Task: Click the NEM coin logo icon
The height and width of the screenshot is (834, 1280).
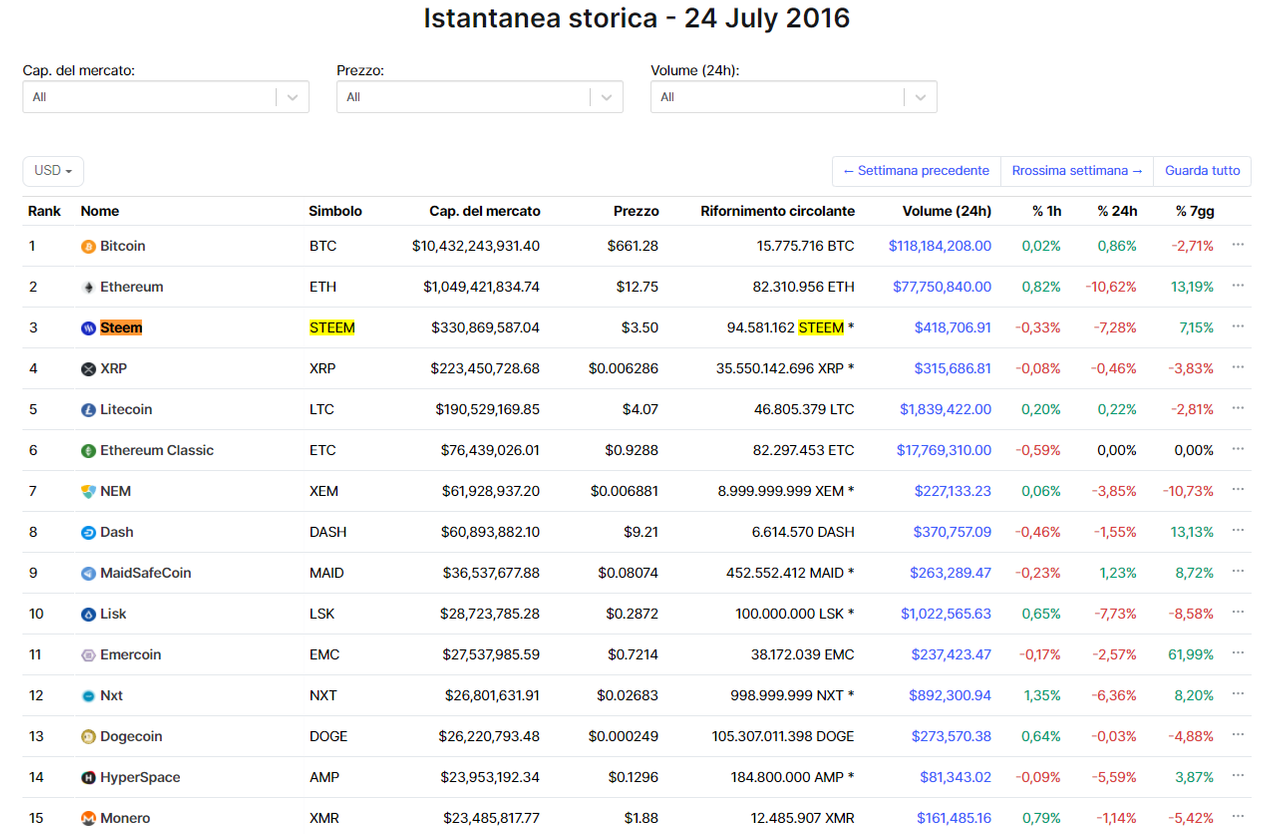Action: coord(88,492)
